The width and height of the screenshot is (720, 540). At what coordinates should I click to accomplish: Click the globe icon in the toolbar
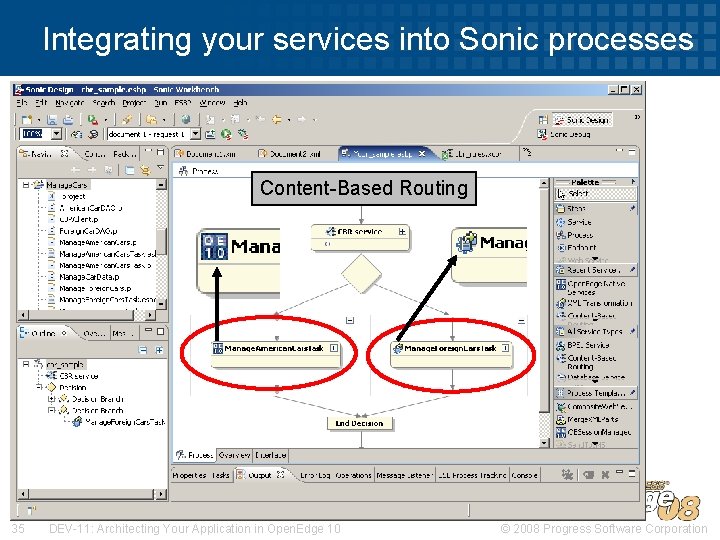point(186,120)
